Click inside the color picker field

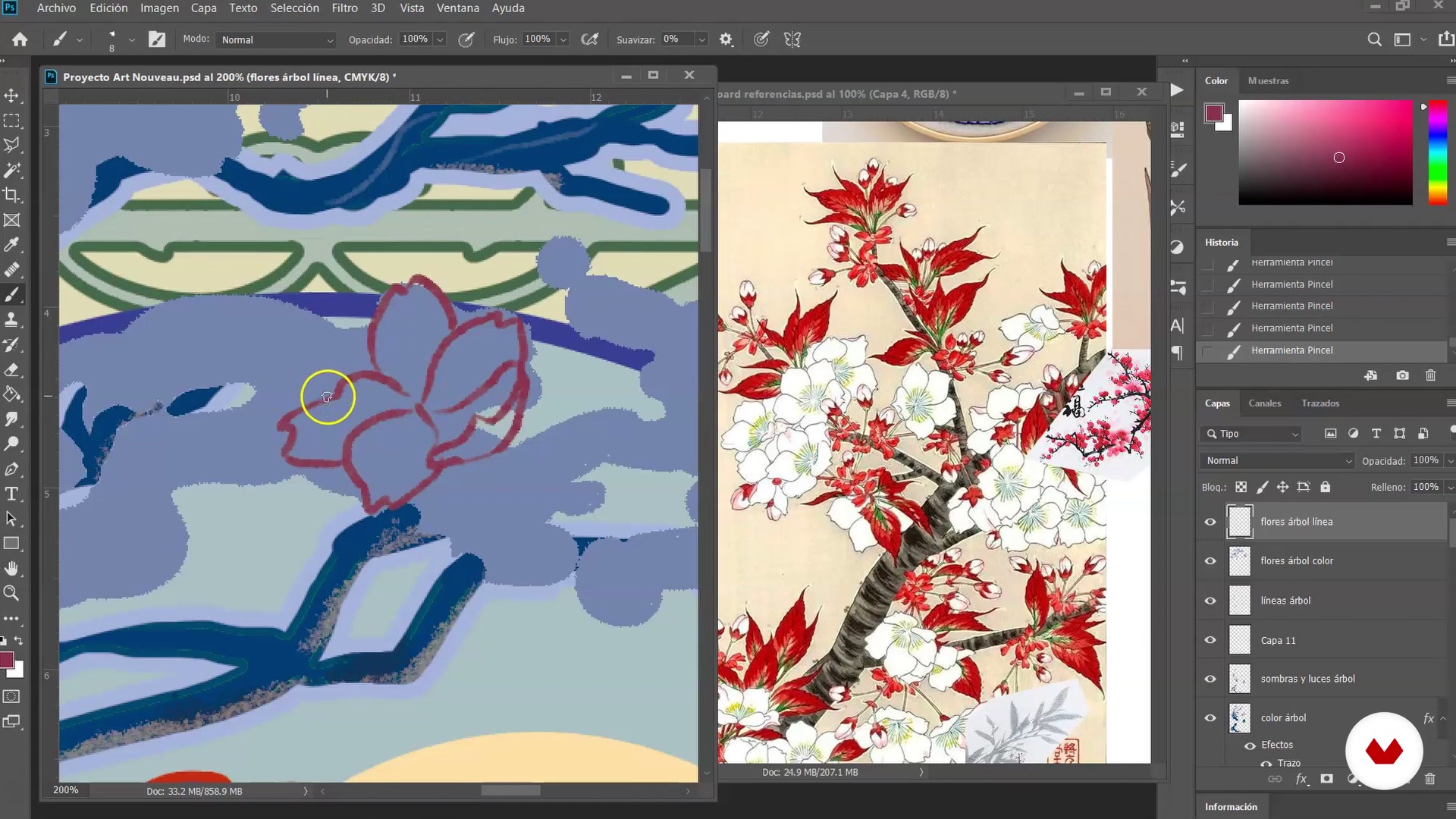pyautogui.click(x=1326, y=152)
